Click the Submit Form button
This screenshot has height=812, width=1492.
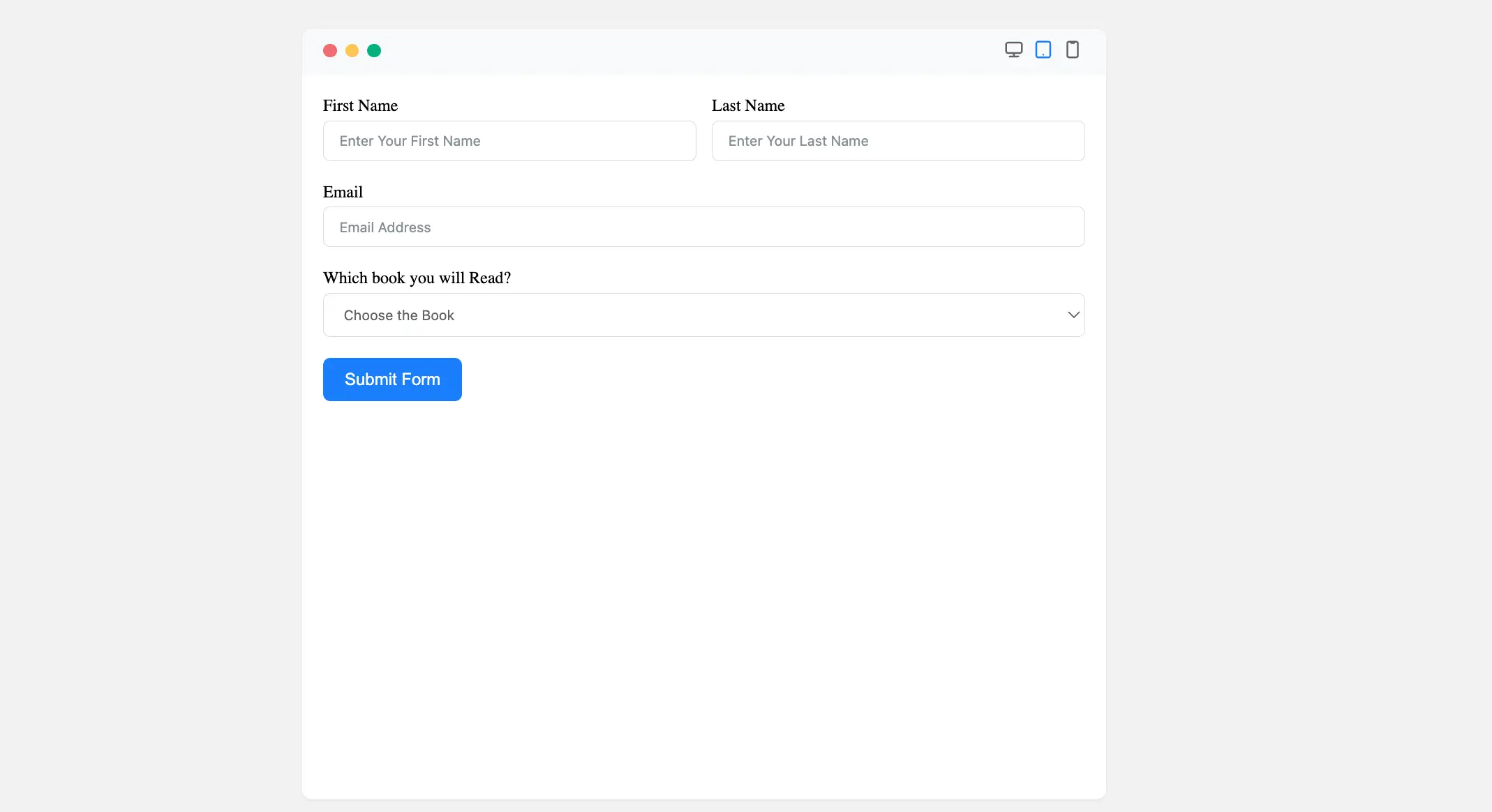[x=392, y=379]
